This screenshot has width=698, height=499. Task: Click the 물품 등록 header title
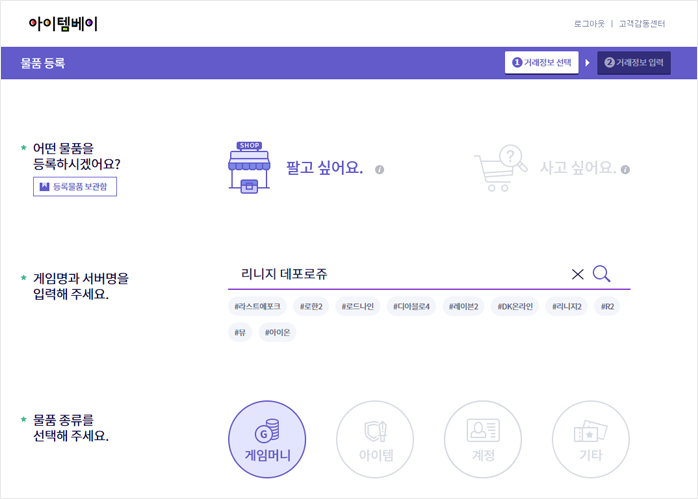click(x=43, y=63)
